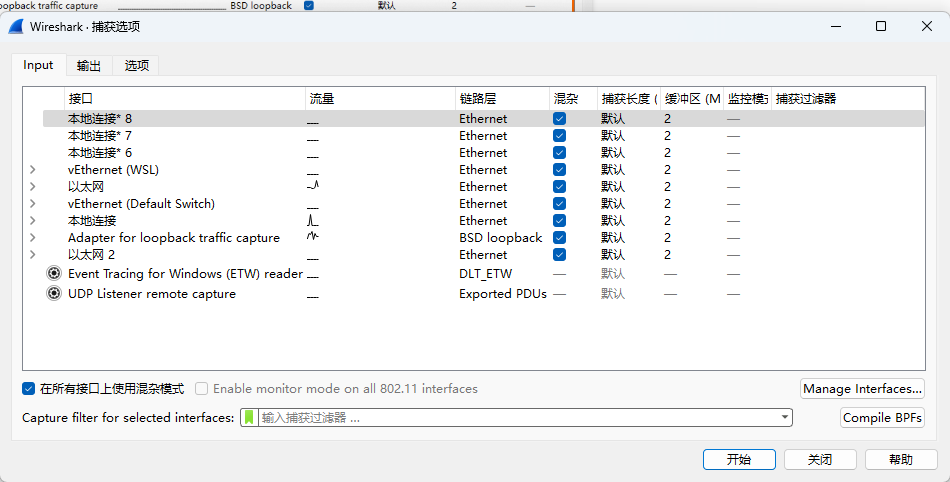Expand the 以太网 interface row
950x482 pixels.
click(x=33, y=187)
